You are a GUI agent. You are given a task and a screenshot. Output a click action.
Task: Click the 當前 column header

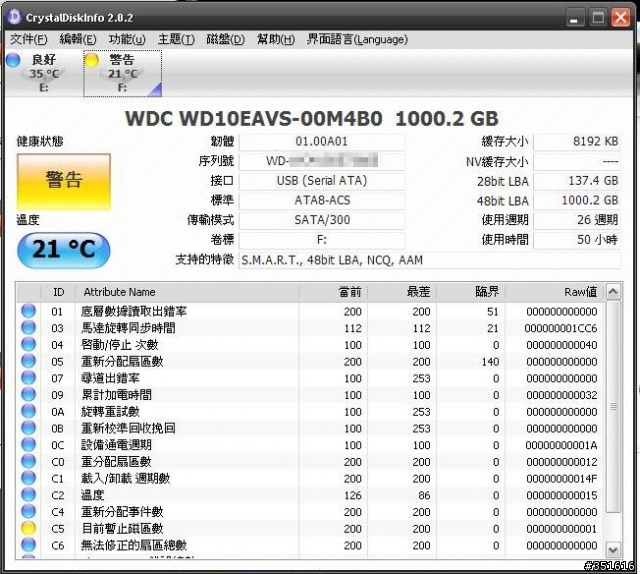click(x=333, y=292)
